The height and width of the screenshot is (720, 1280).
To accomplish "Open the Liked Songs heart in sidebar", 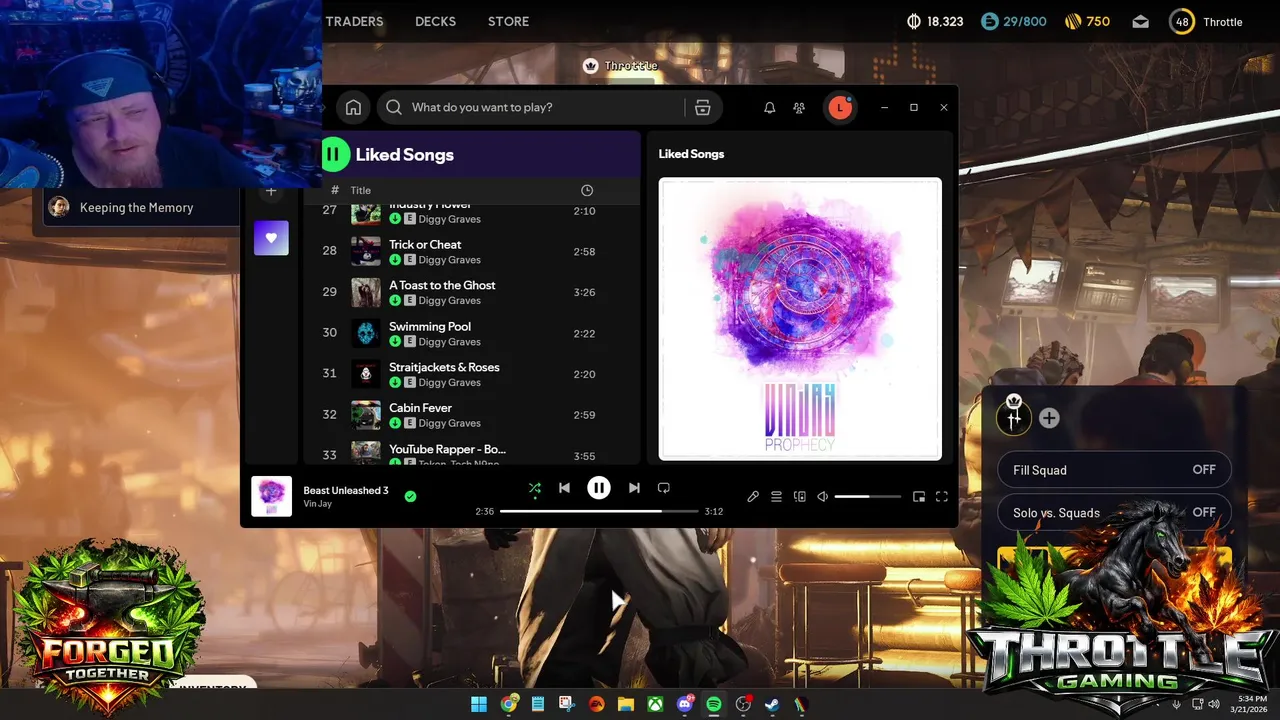I will click(x=271, y=238).
